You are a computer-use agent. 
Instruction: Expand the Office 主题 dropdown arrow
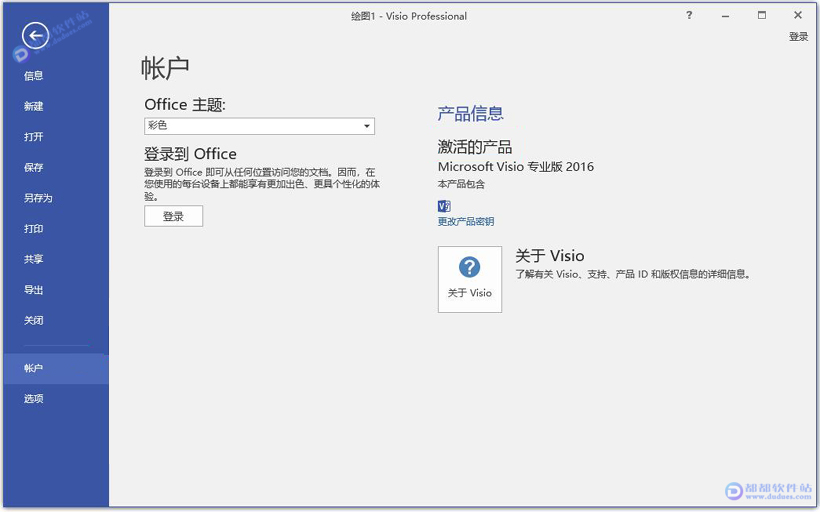[x=367, y=126]
